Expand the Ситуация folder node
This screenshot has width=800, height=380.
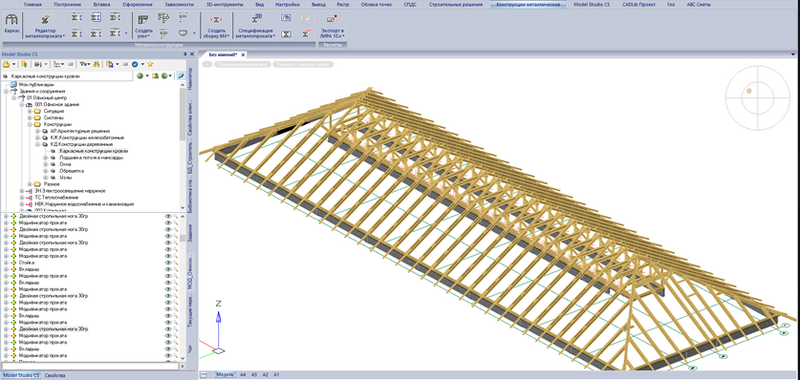30,111
